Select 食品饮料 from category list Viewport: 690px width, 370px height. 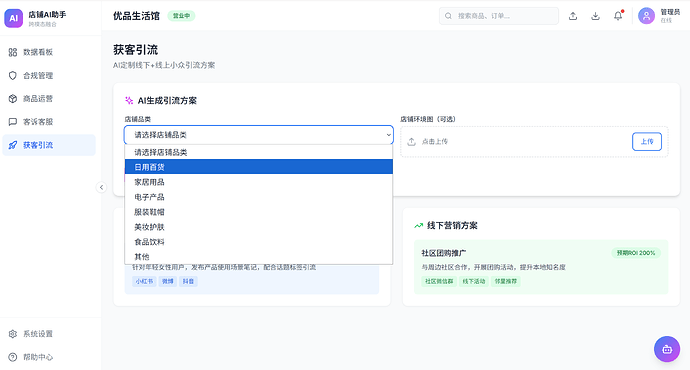(x=259, y=242)
